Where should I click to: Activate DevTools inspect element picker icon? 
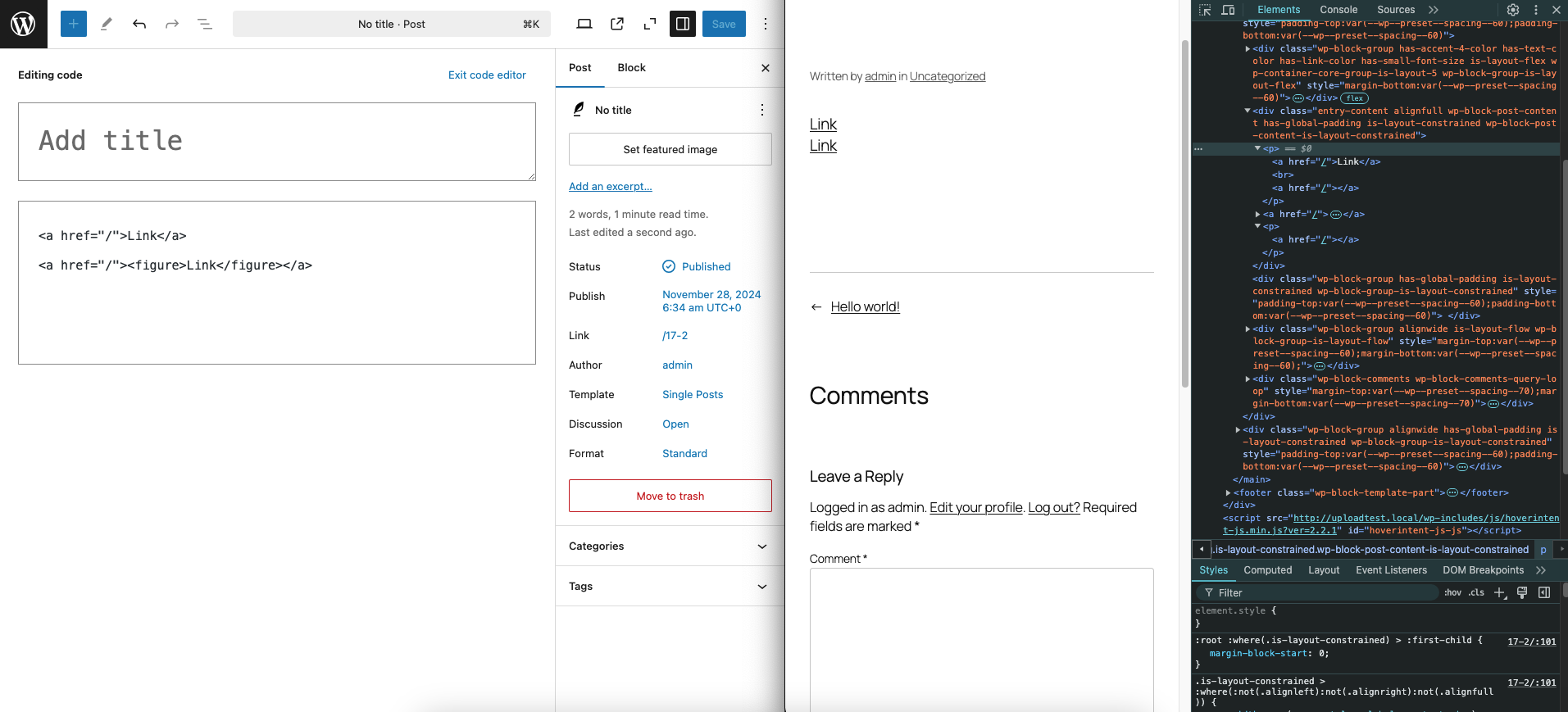1205,10
